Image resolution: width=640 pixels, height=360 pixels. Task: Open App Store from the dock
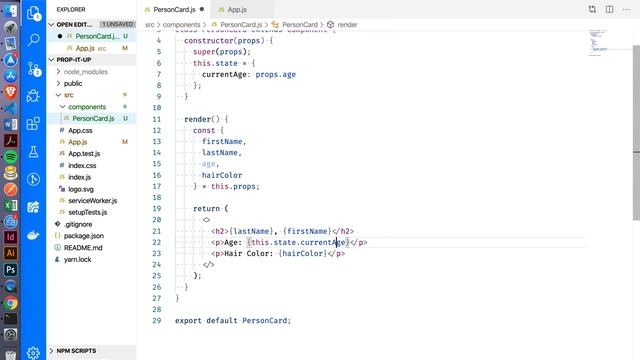(x=11, y=76)
